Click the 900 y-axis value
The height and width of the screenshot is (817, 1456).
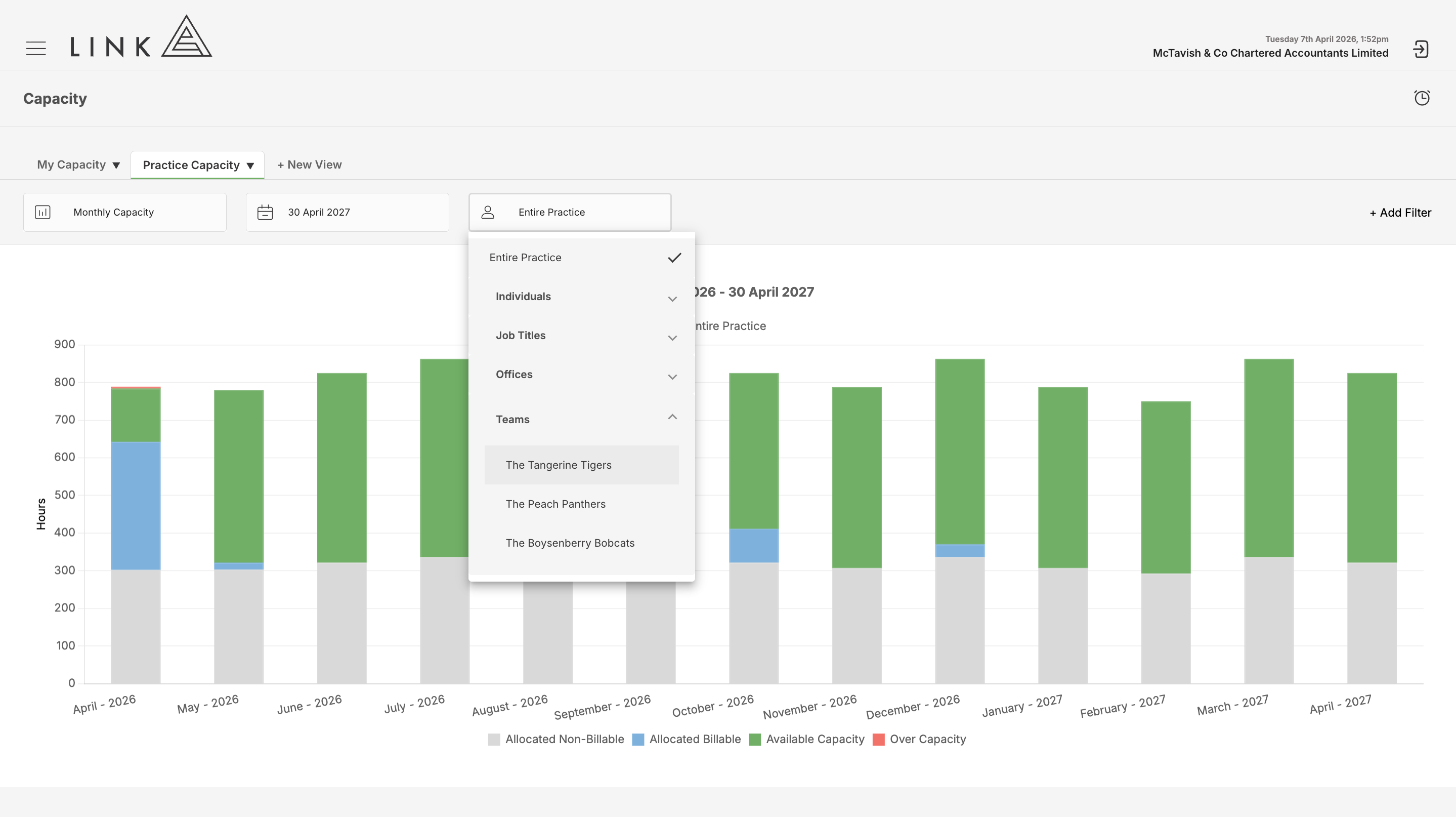tap(64, 344)
